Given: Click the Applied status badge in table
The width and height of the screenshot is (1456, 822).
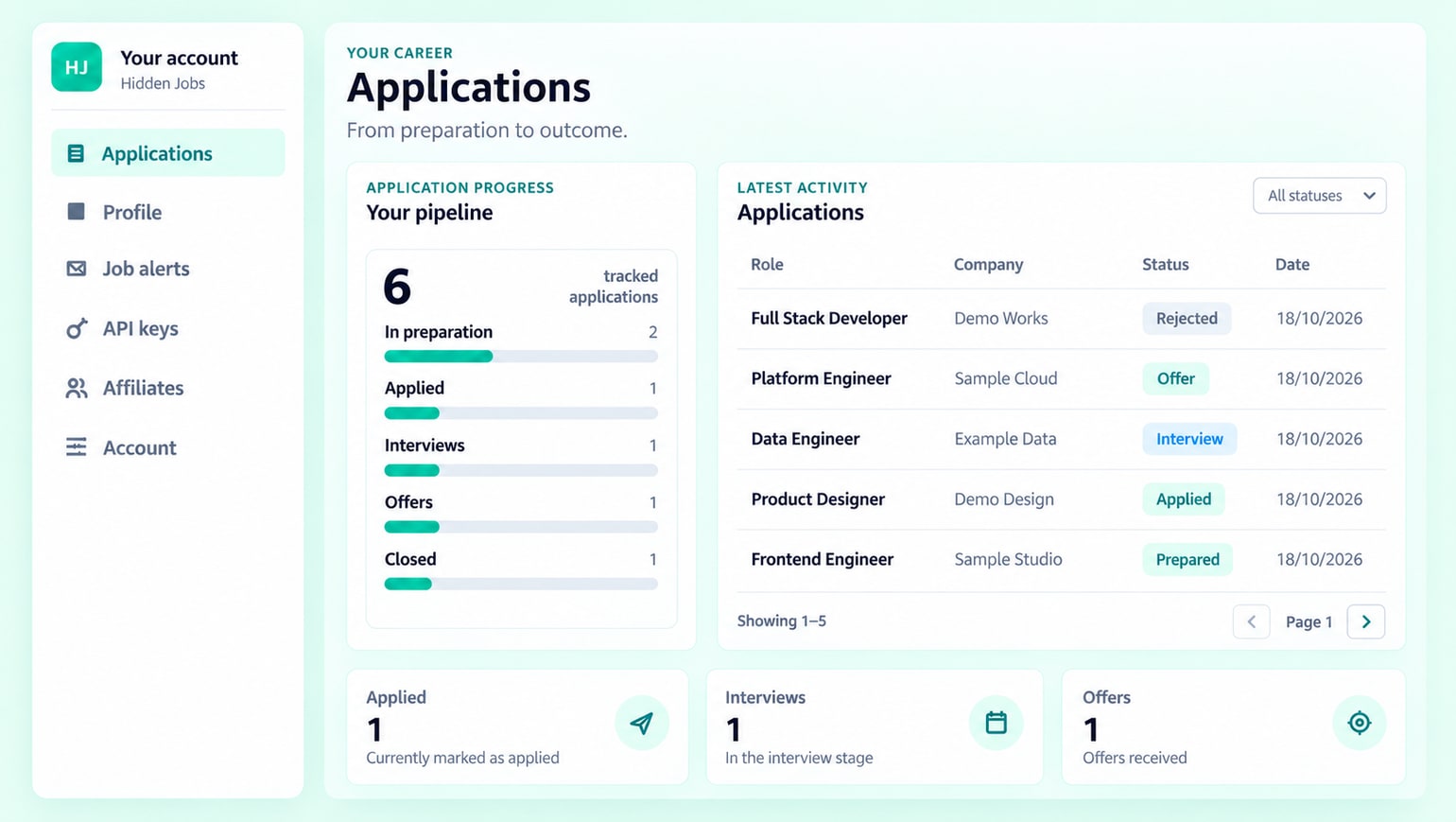Looking at the screenshot, I should (x=1183, y=499).
